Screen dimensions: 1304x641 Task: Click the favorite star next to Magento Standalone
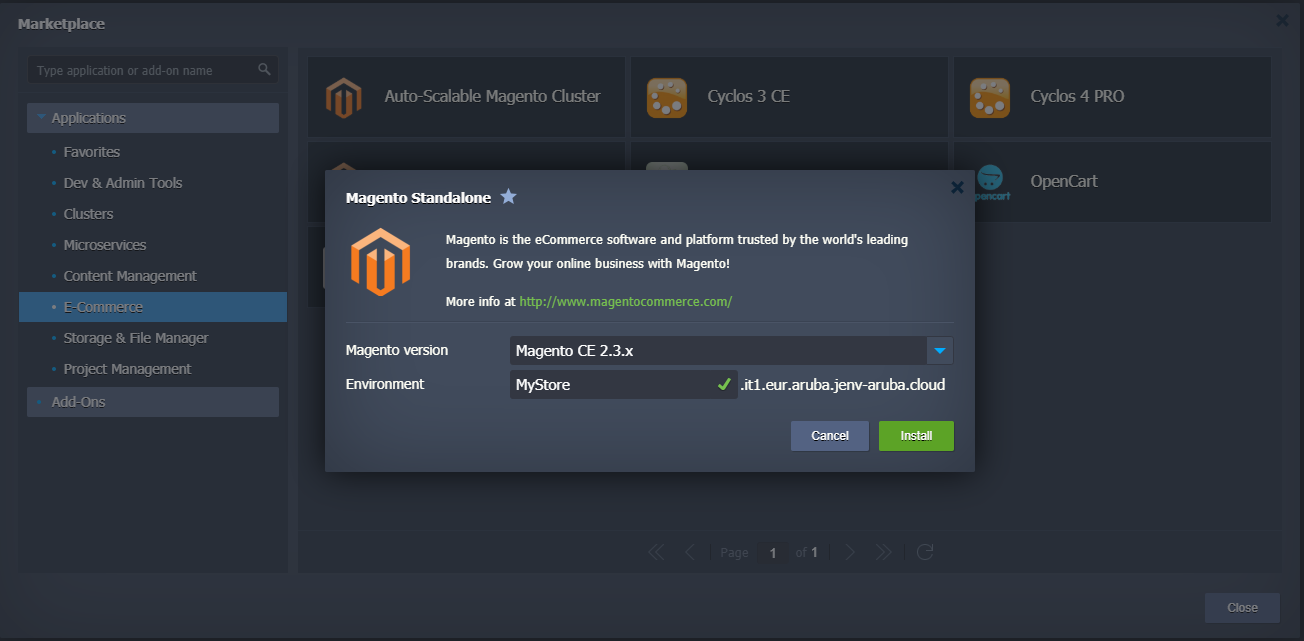coord(508,197)
